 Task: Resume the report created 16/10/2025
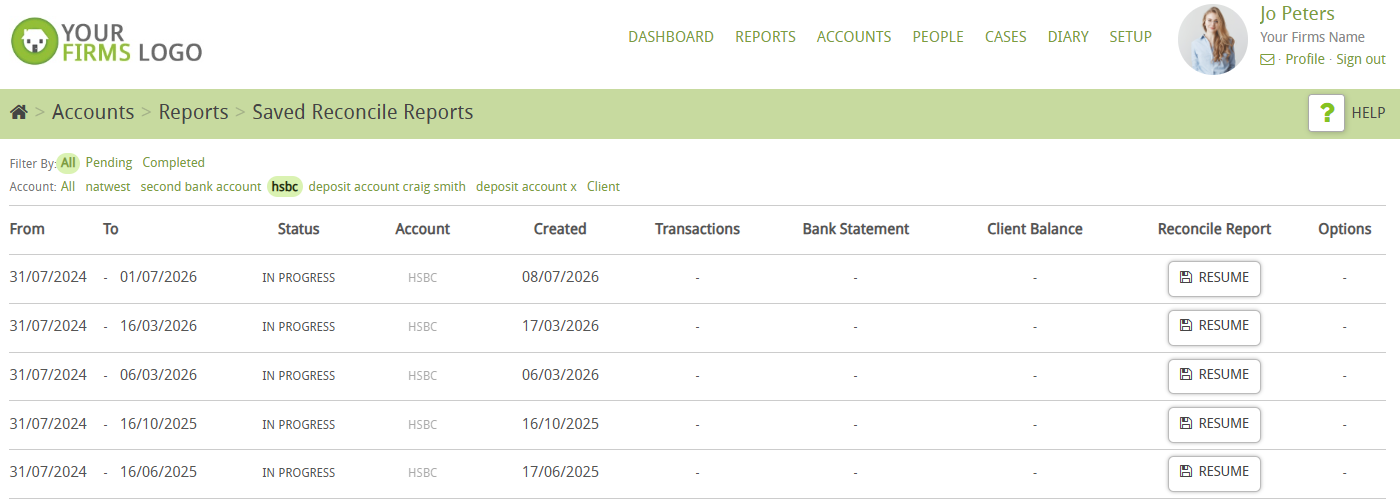click(1214, 424)
